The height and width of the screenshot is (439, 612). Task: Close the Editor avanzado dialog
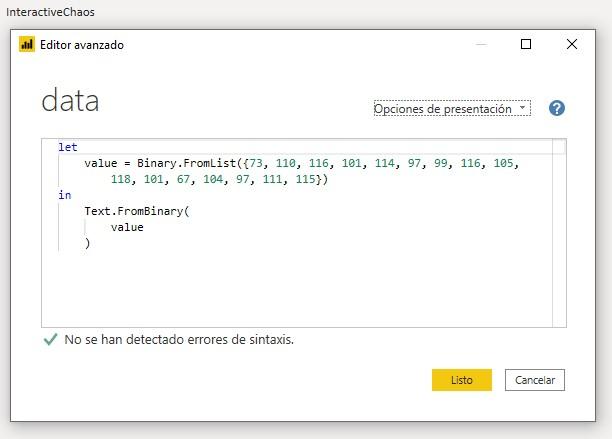pos(572,44)
